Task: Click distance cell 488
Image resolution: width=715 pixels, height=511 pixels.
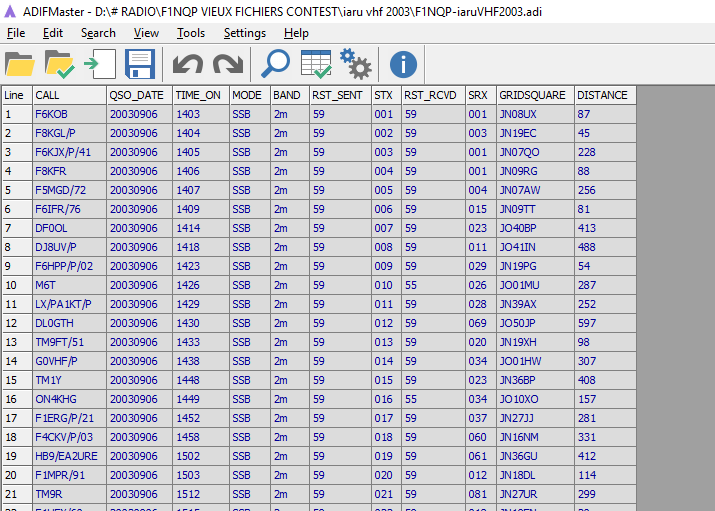Action: (605, 248)
